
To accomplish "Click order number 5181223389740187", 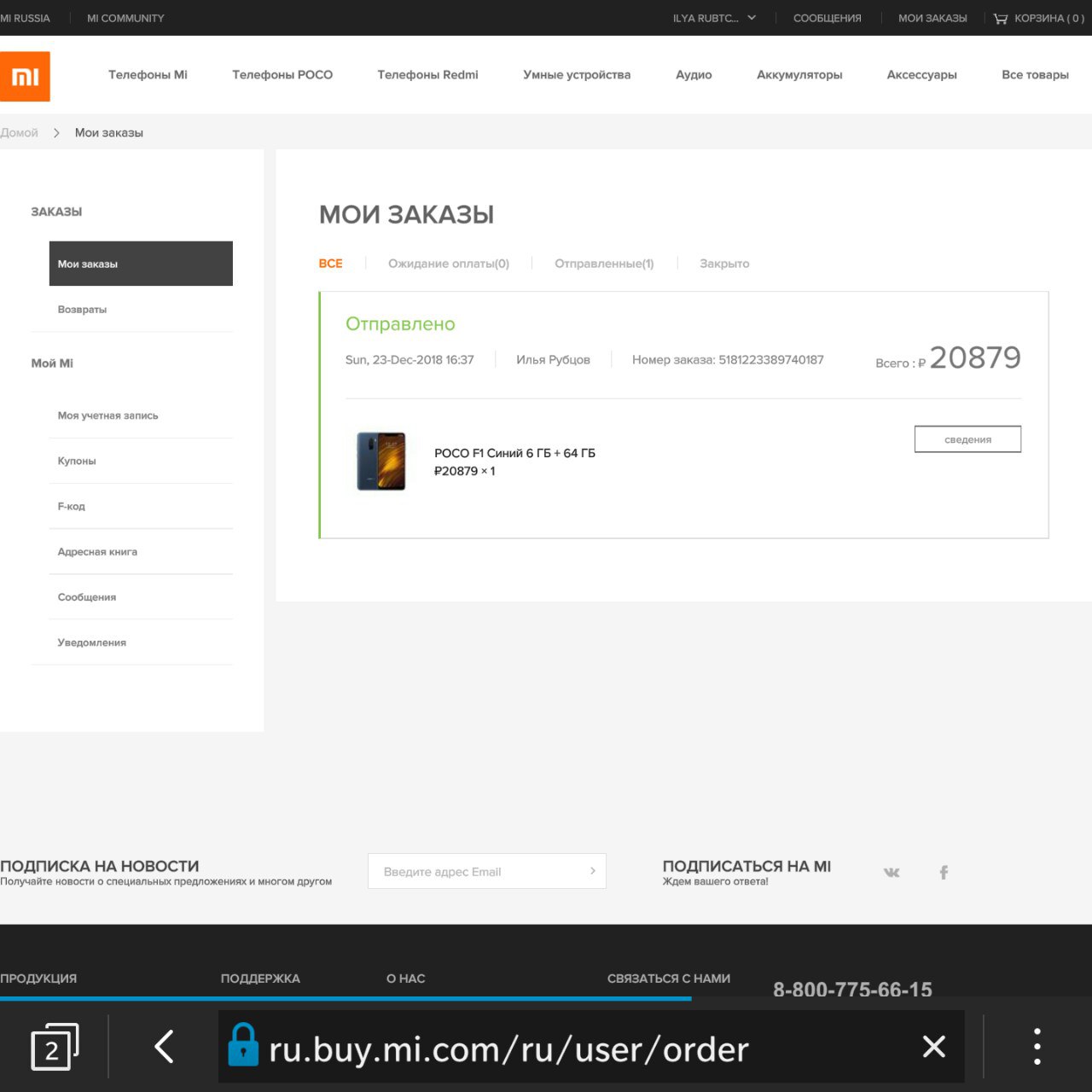I will coord(771,360).
